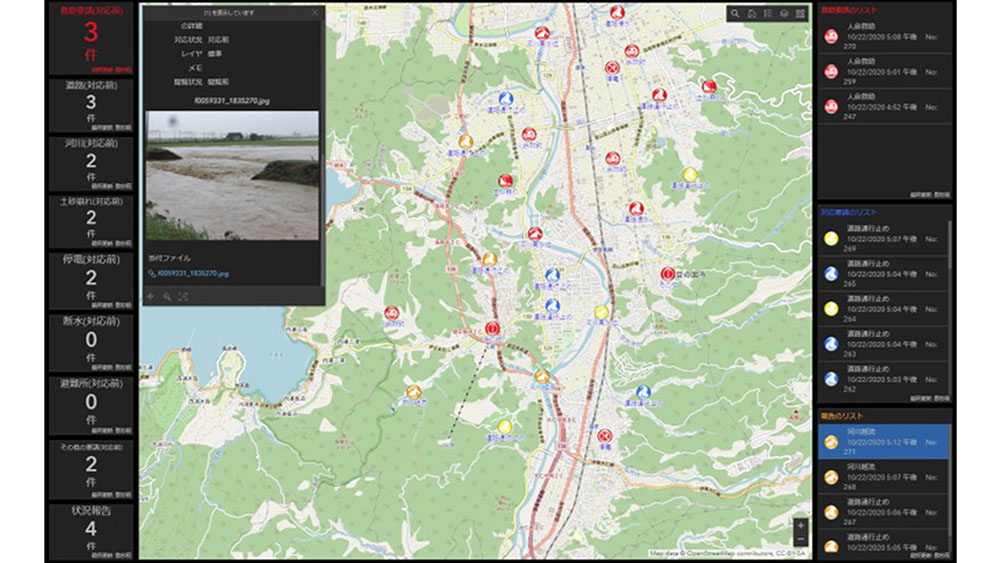Viewport: 1000px width, 563px height.
Task: Click the 報告のリスト list heading
Action: 842,416
